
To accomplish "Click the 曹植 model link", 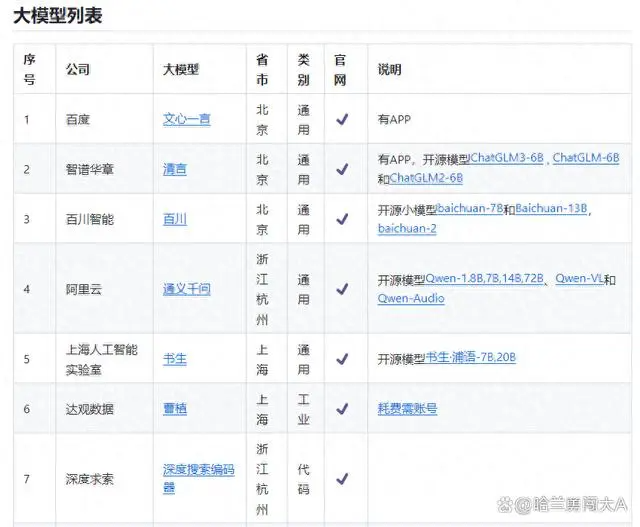I will [175, 408].
